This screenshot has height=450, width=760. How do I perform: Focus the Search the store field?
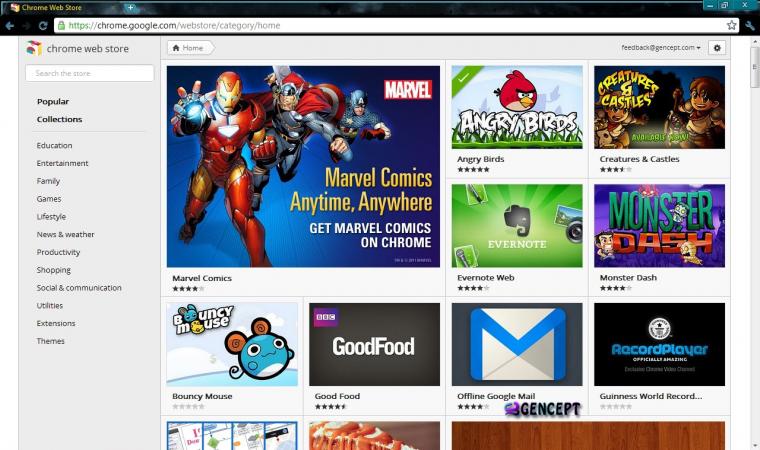click(x=90, y=73)
